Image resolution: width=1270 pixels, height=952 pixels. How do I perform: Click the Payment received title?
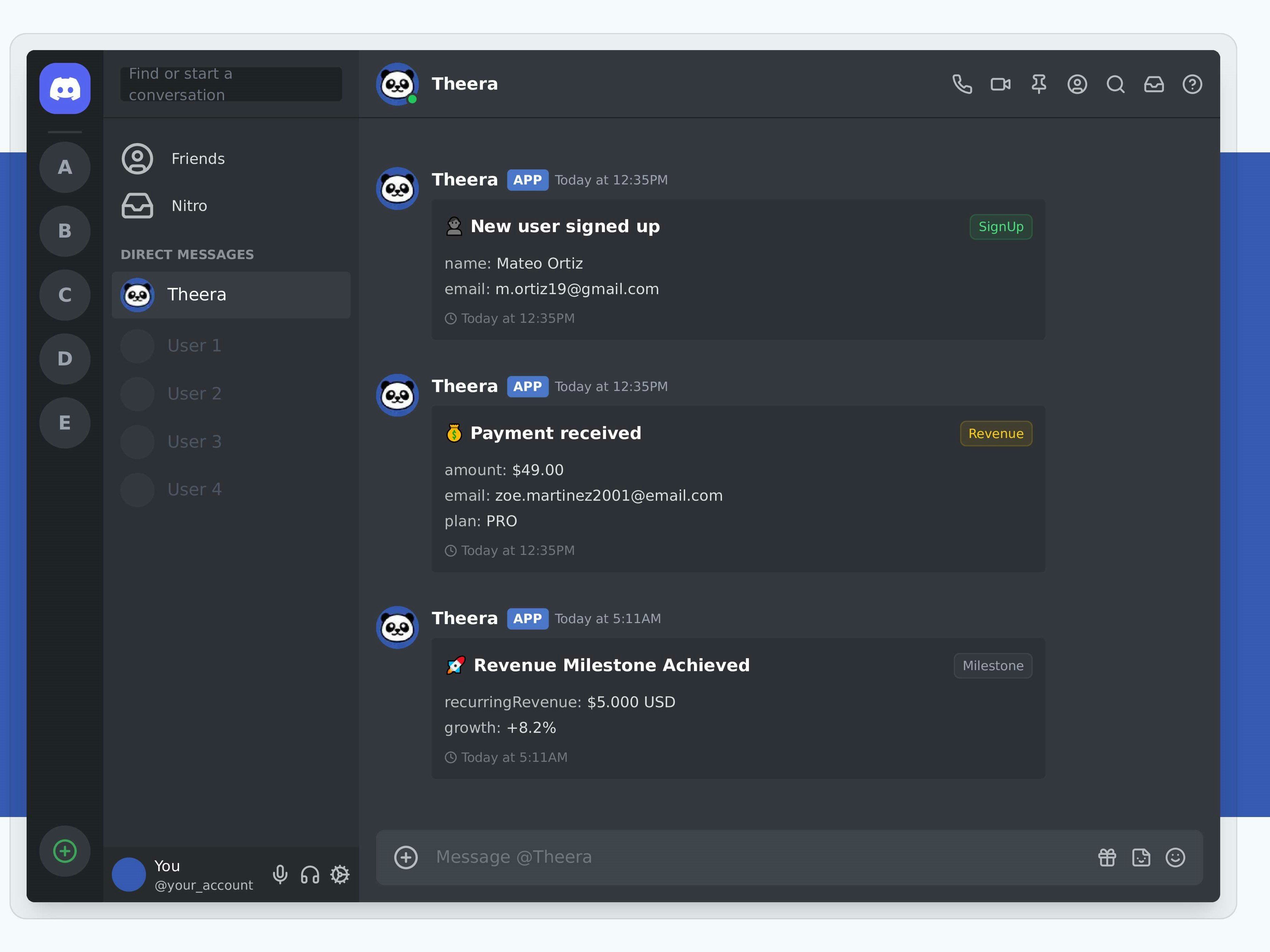pyautogui.click(x=555, y=433)
